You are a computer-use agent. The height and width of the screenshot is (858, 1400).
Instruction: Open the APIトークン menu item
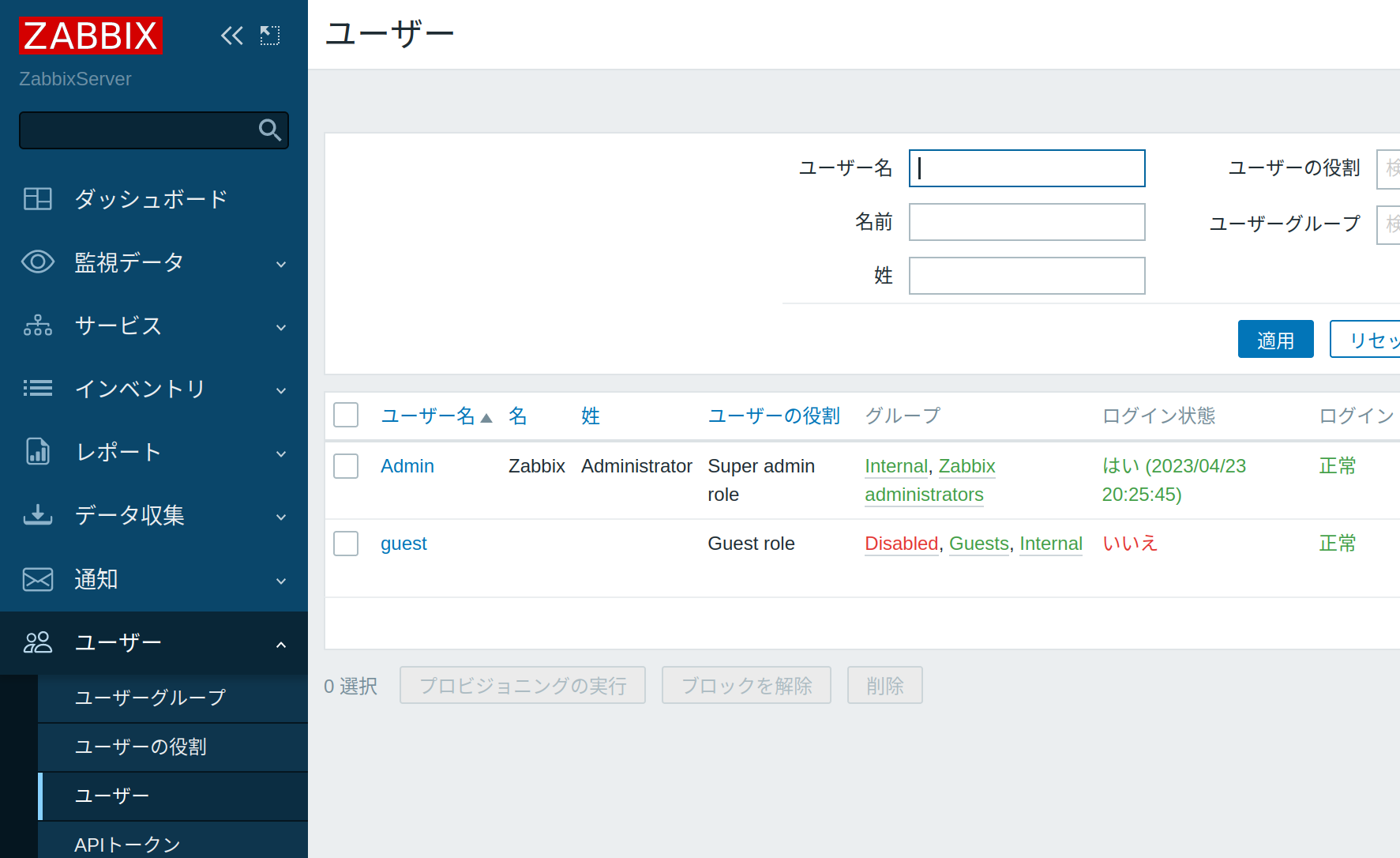coord(126,845)
